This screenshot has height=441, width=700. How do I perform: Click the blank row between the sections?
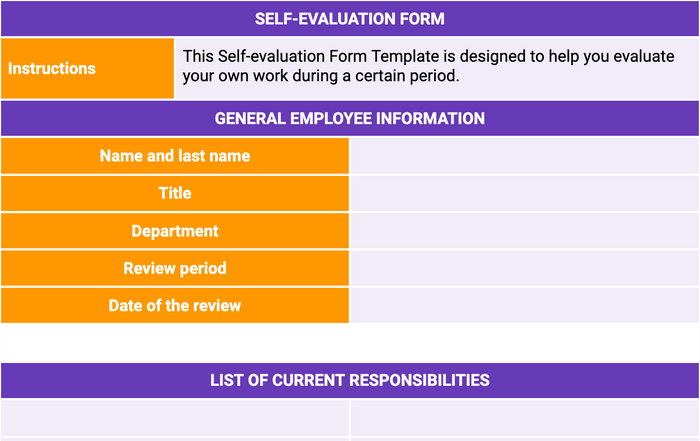coord(350,343)
